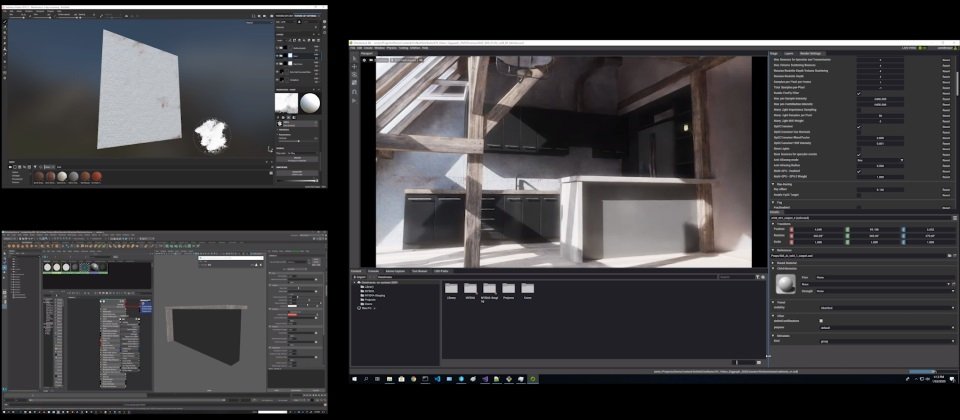Click folder icon at the References path row end
The width and height of the screenshot is (960, 420).
click(950, 255)
